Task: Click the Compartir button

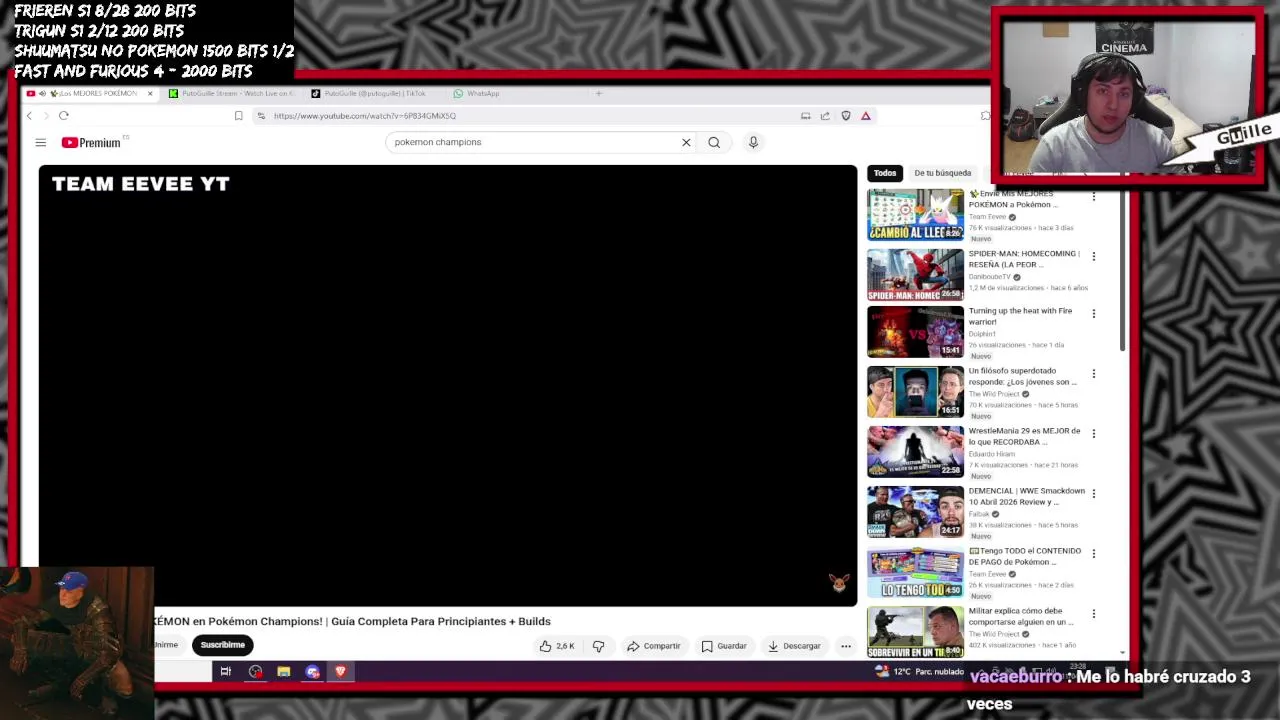Action: [x=653, y=646]
